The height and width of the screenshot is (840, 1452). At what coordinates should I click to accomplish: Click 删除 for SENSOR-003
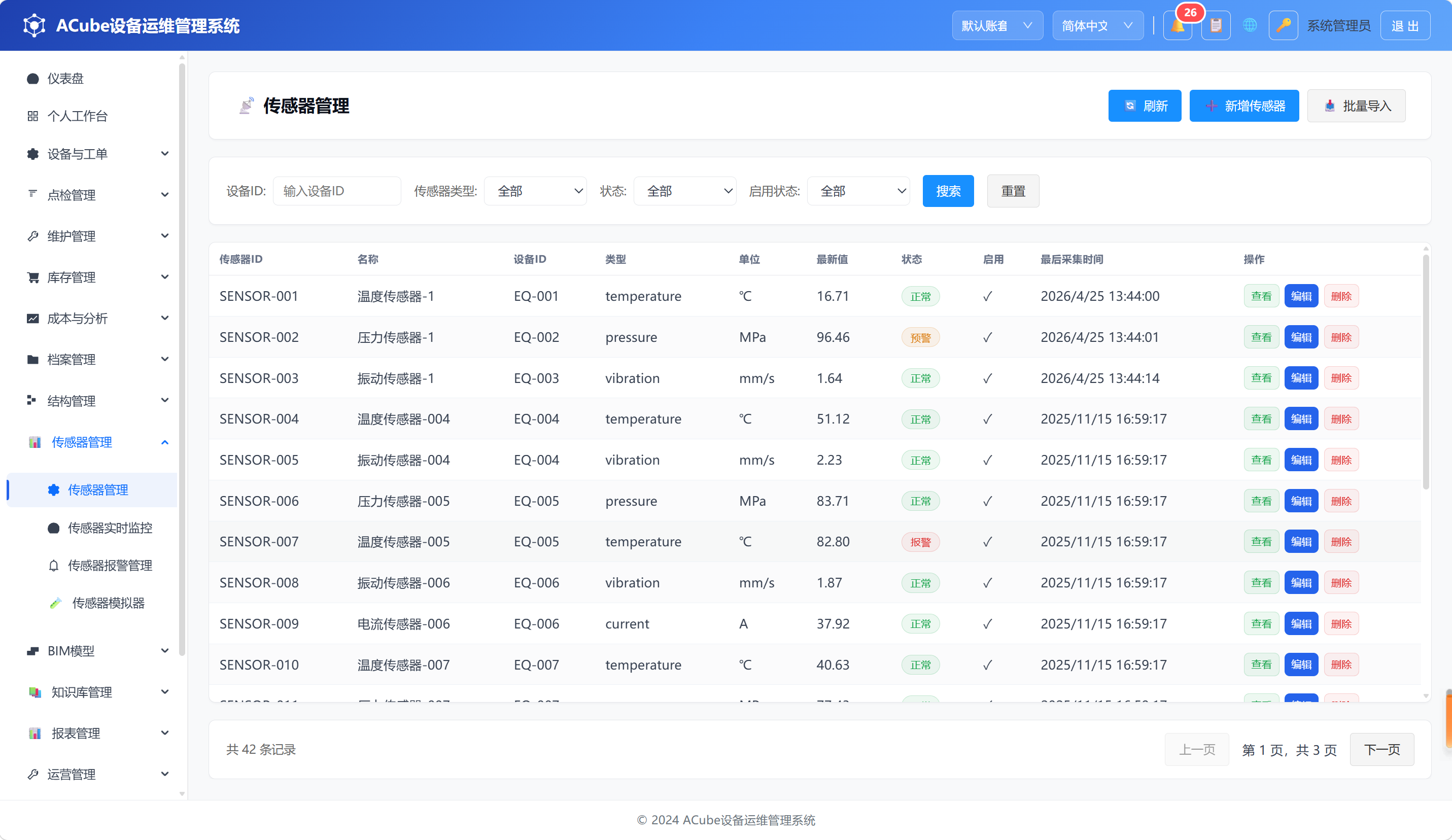coord(1341,378)
